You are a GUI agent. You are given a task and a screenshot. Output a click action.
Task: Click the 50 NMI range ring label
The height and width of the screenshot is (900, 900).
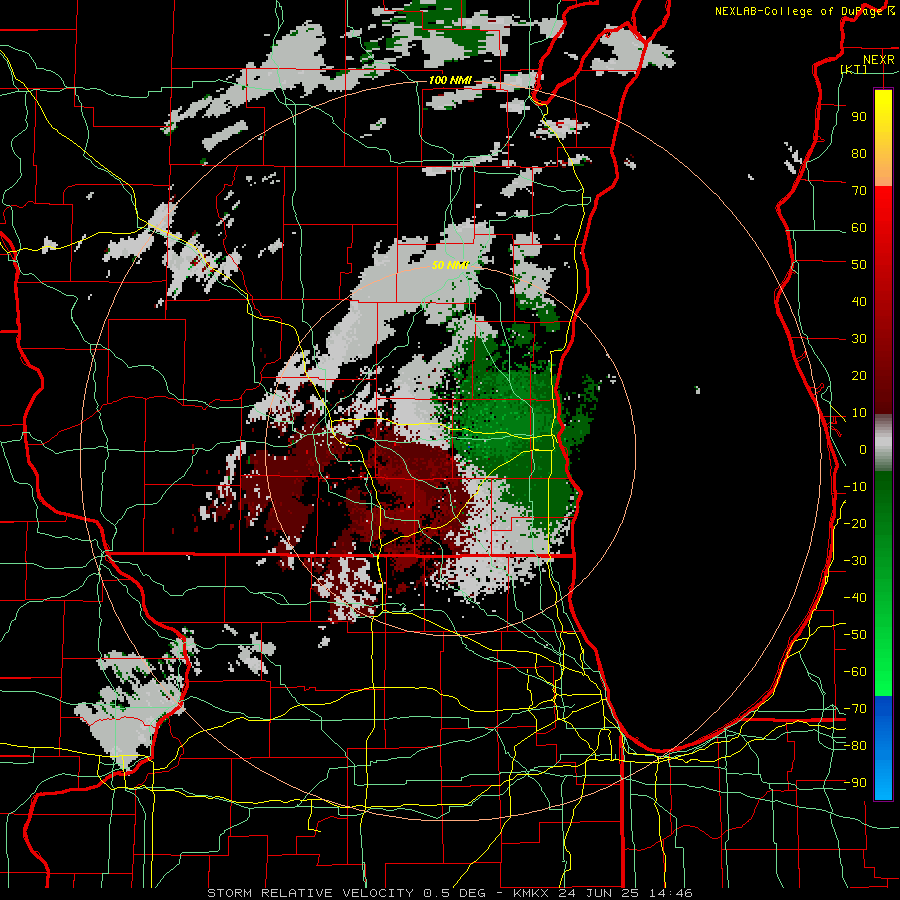click(451, 265)
